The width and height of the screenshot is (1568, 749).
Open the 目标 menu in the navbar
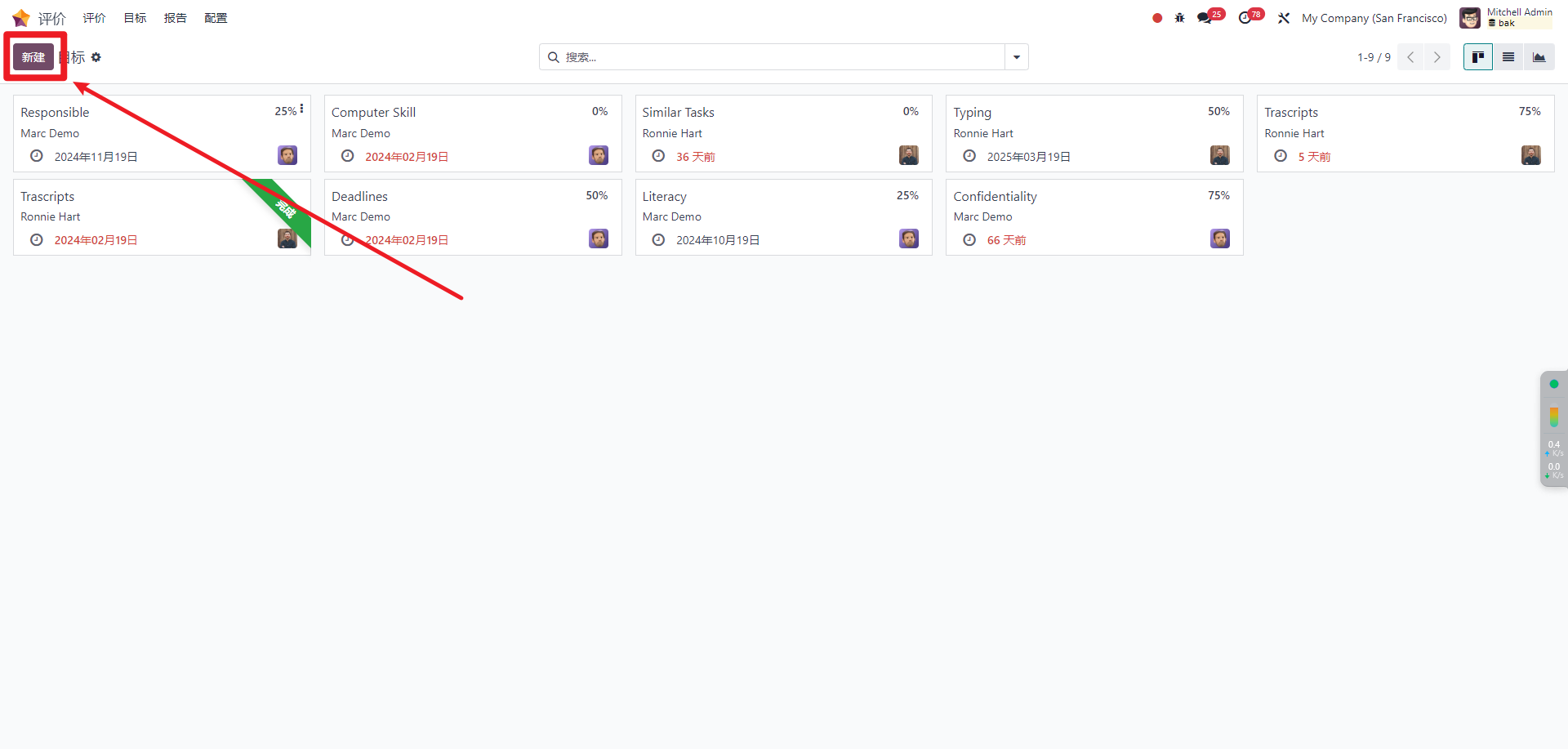[135, 18]
